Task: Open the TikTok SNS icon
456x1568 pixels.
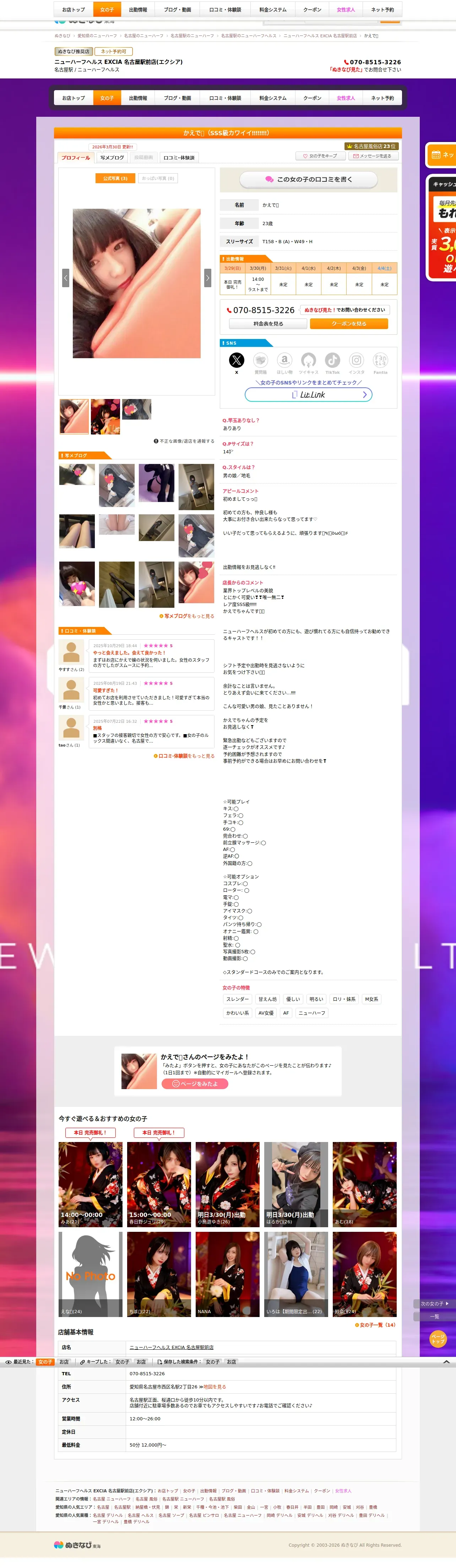Action: pos(332,360)
